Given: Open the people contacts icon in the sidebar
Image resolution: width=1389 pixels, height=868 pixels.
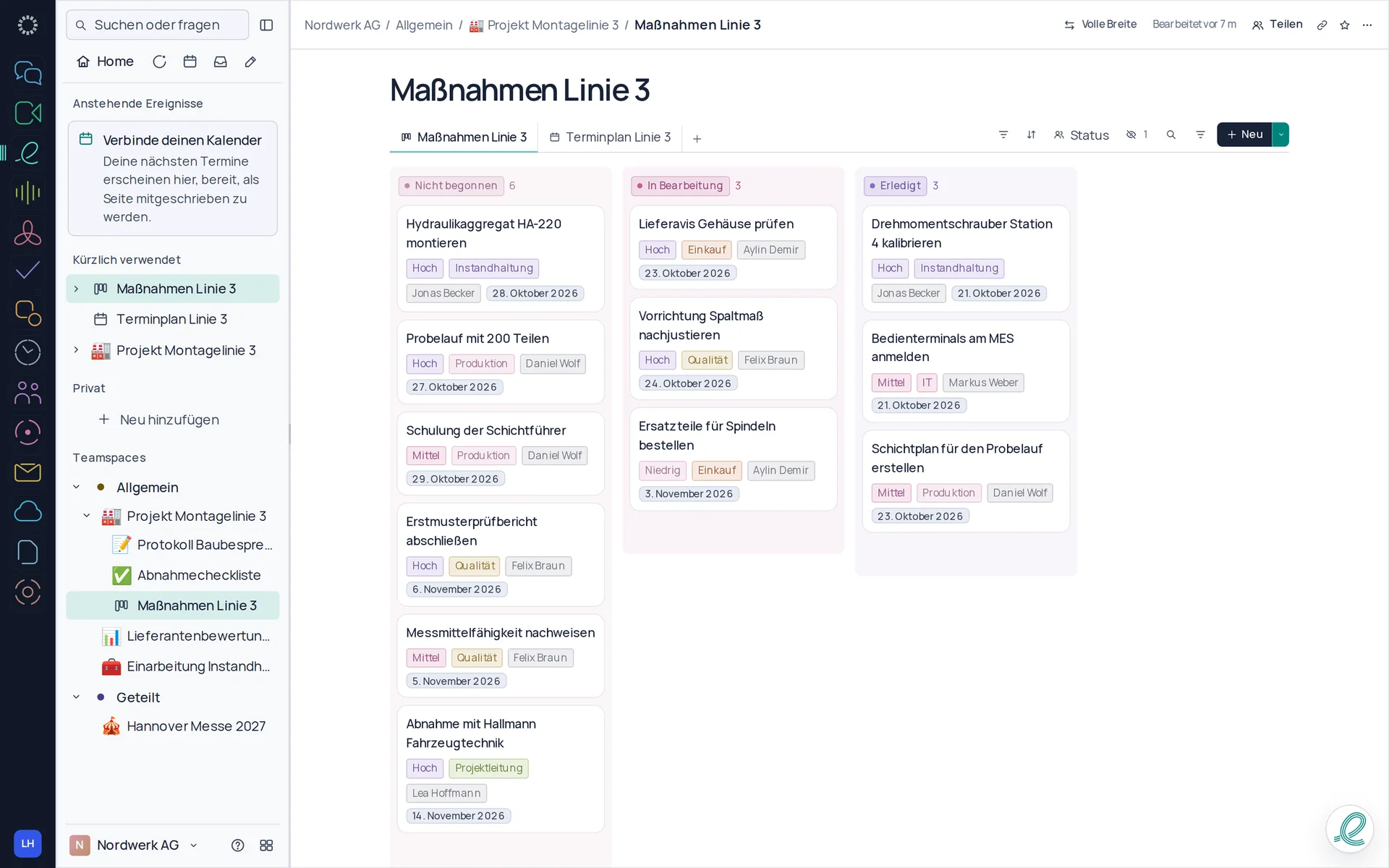Looking at the screenshot, I should point(27,393).
